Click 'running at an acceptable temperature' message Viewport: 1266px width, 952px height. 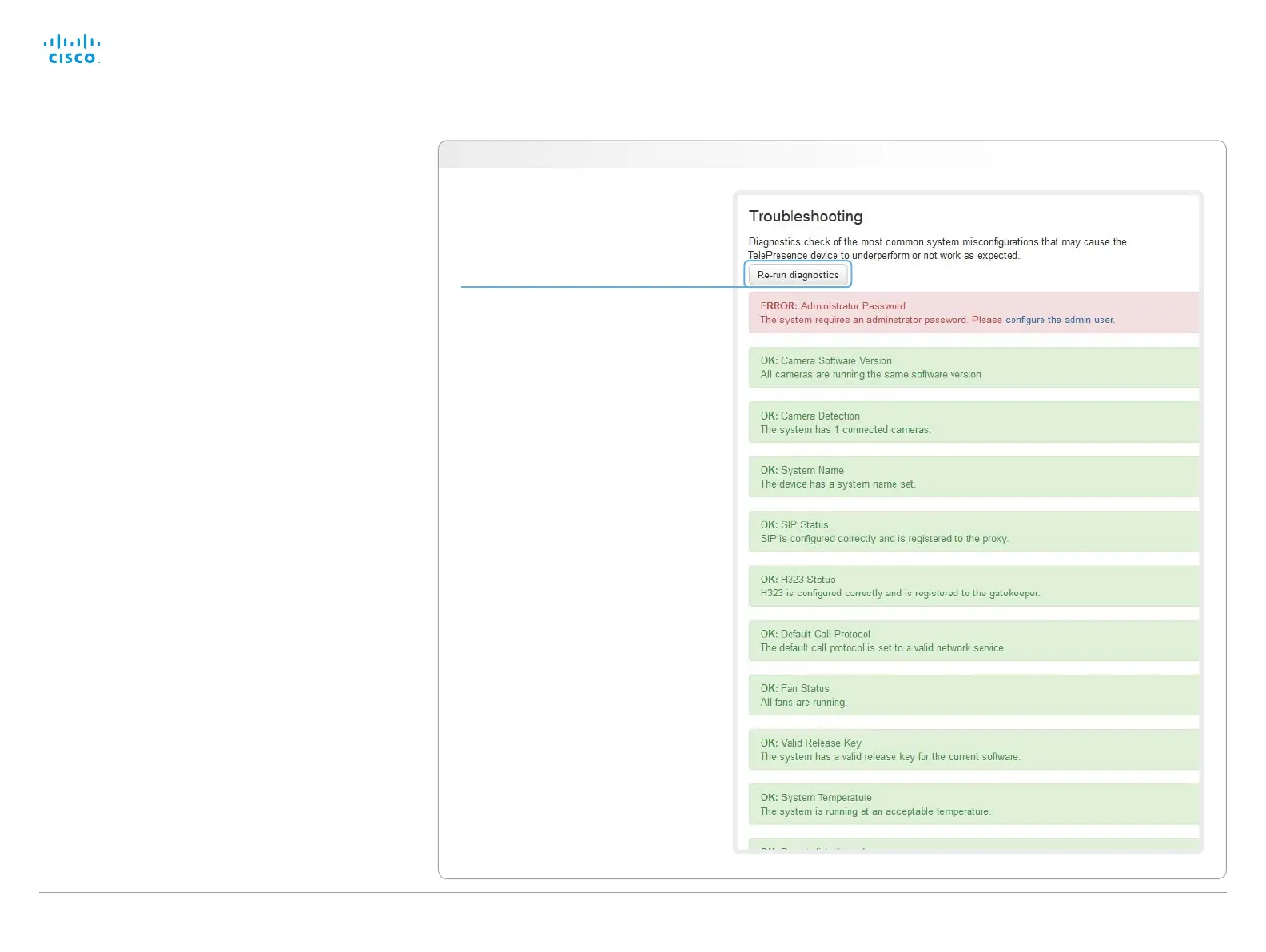875,811
